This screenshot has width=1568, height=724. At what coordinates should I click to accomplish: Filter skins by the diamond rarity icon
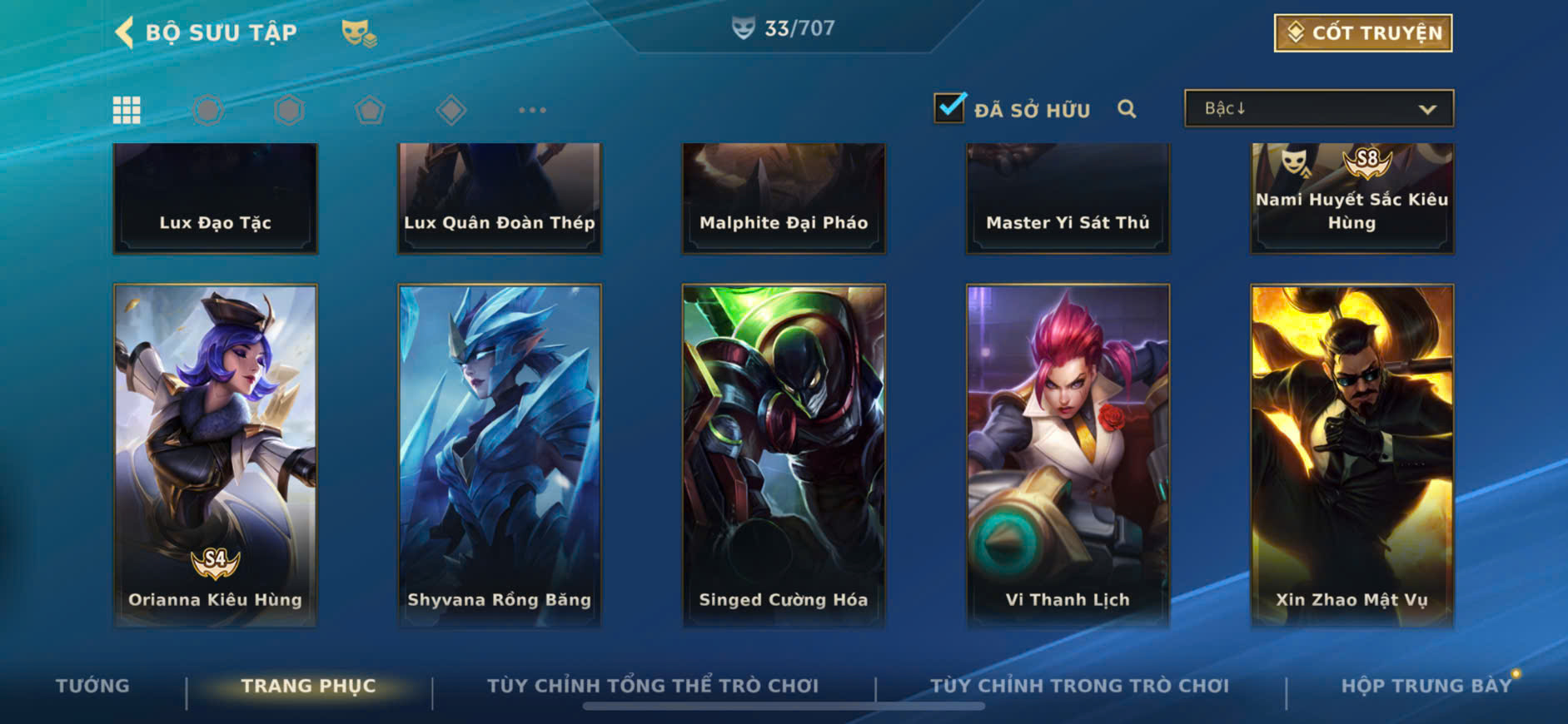coord(450,110)
